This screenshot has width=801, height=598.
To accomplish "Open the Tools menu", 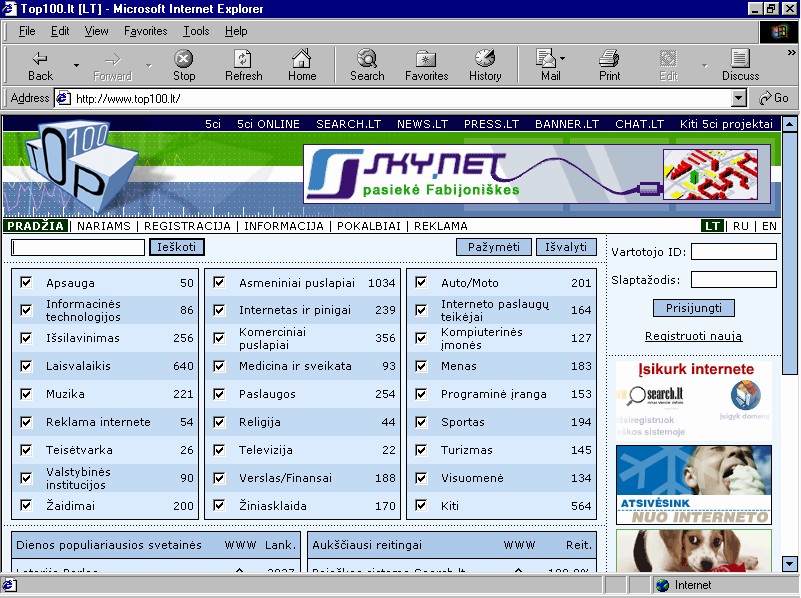I will pos(196,31).
